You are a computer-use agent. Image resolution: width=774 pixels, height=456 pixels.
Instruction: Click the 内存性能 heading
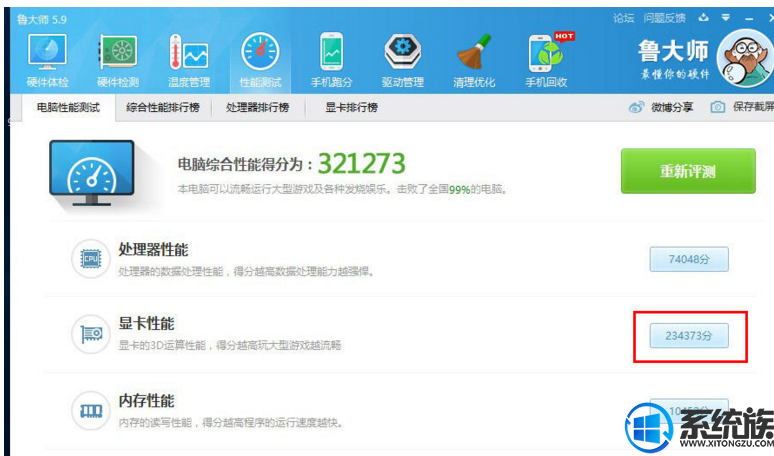(x=146, y=401)
